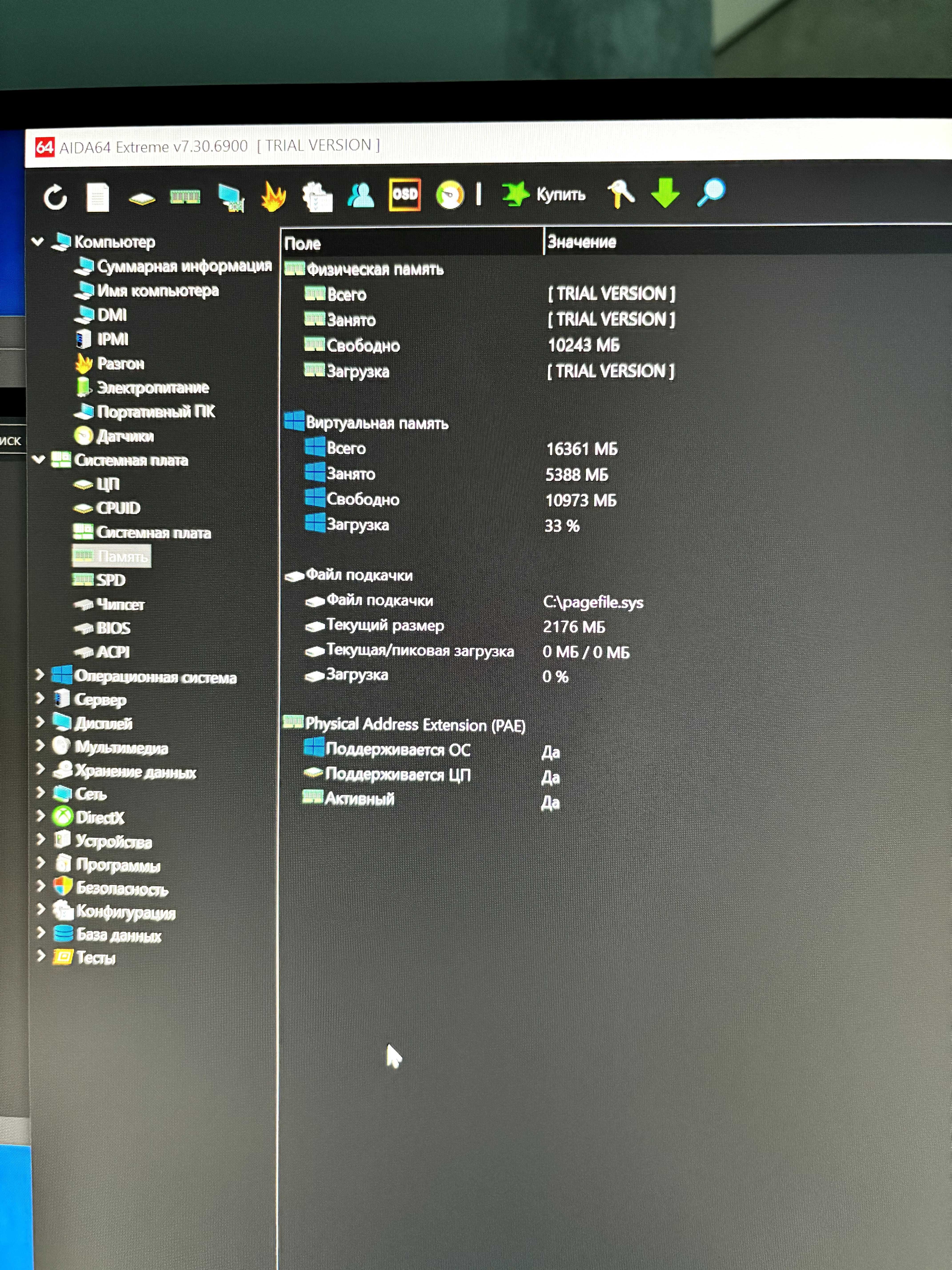Click the Refresh toolbar icon

[55, 197]
